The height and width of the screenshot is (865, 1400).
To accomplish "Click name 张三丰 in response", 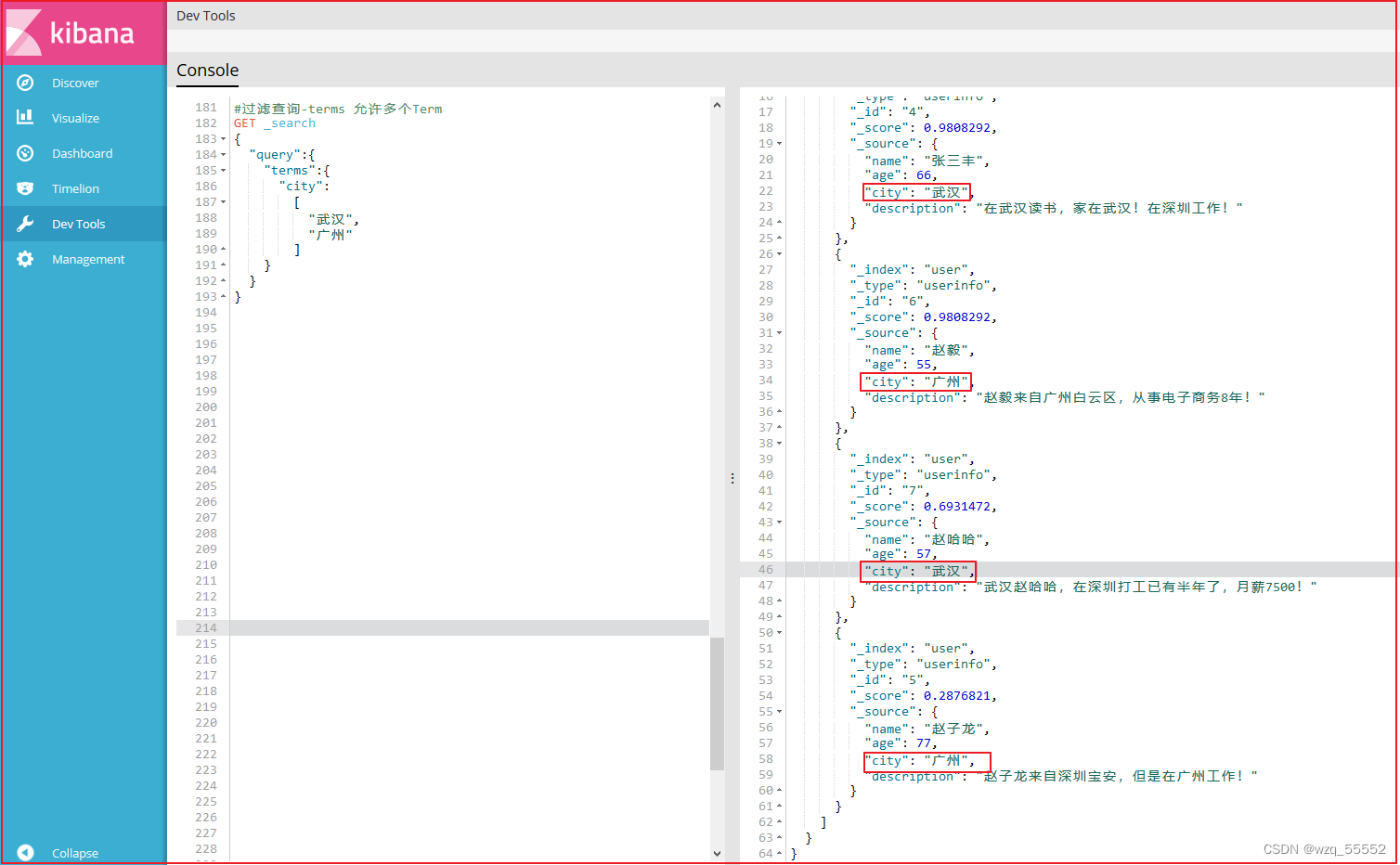I will tap(953, 161).
